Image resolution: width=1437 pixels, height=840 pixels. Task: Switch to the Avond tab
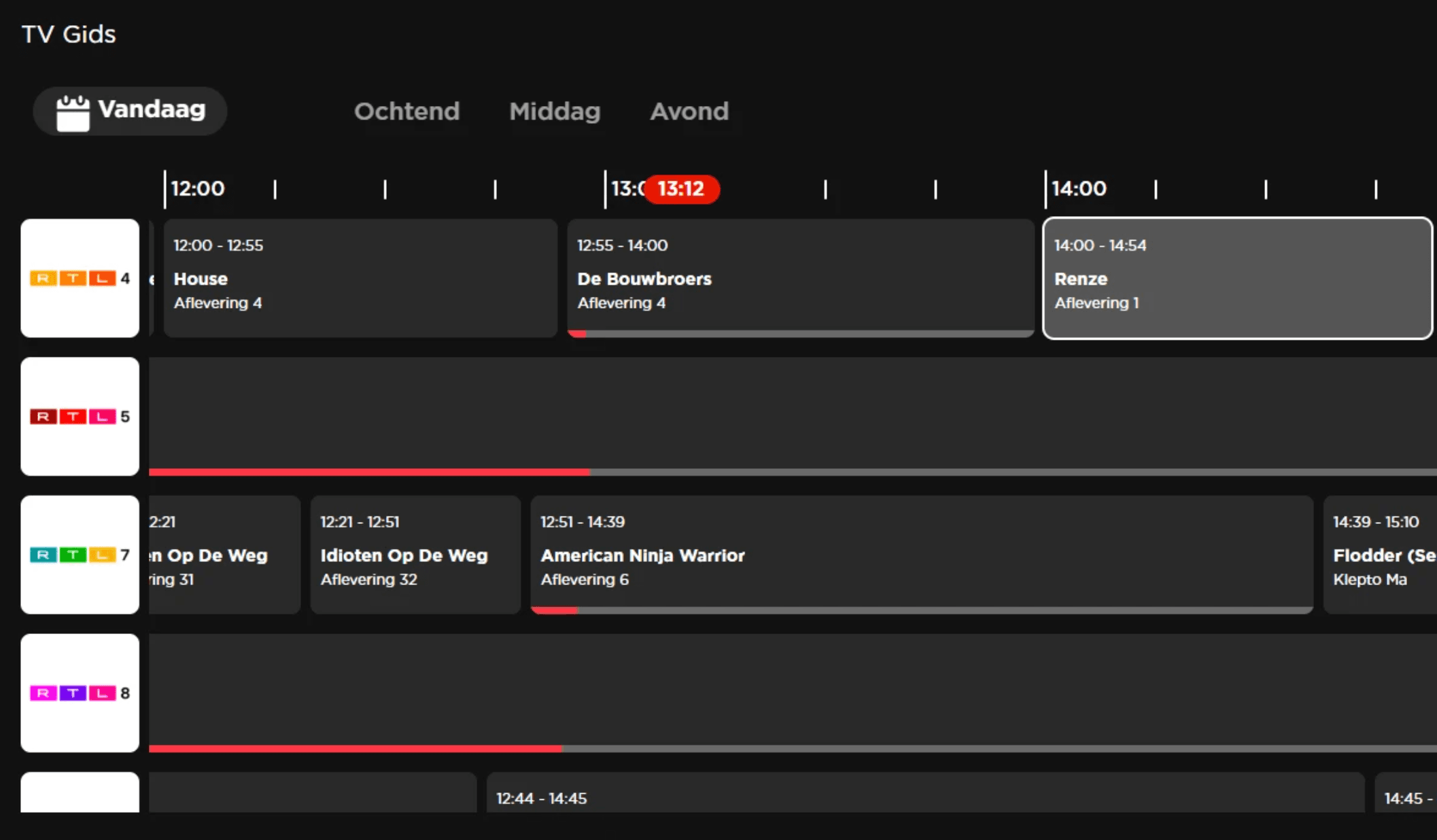(689, 111)
